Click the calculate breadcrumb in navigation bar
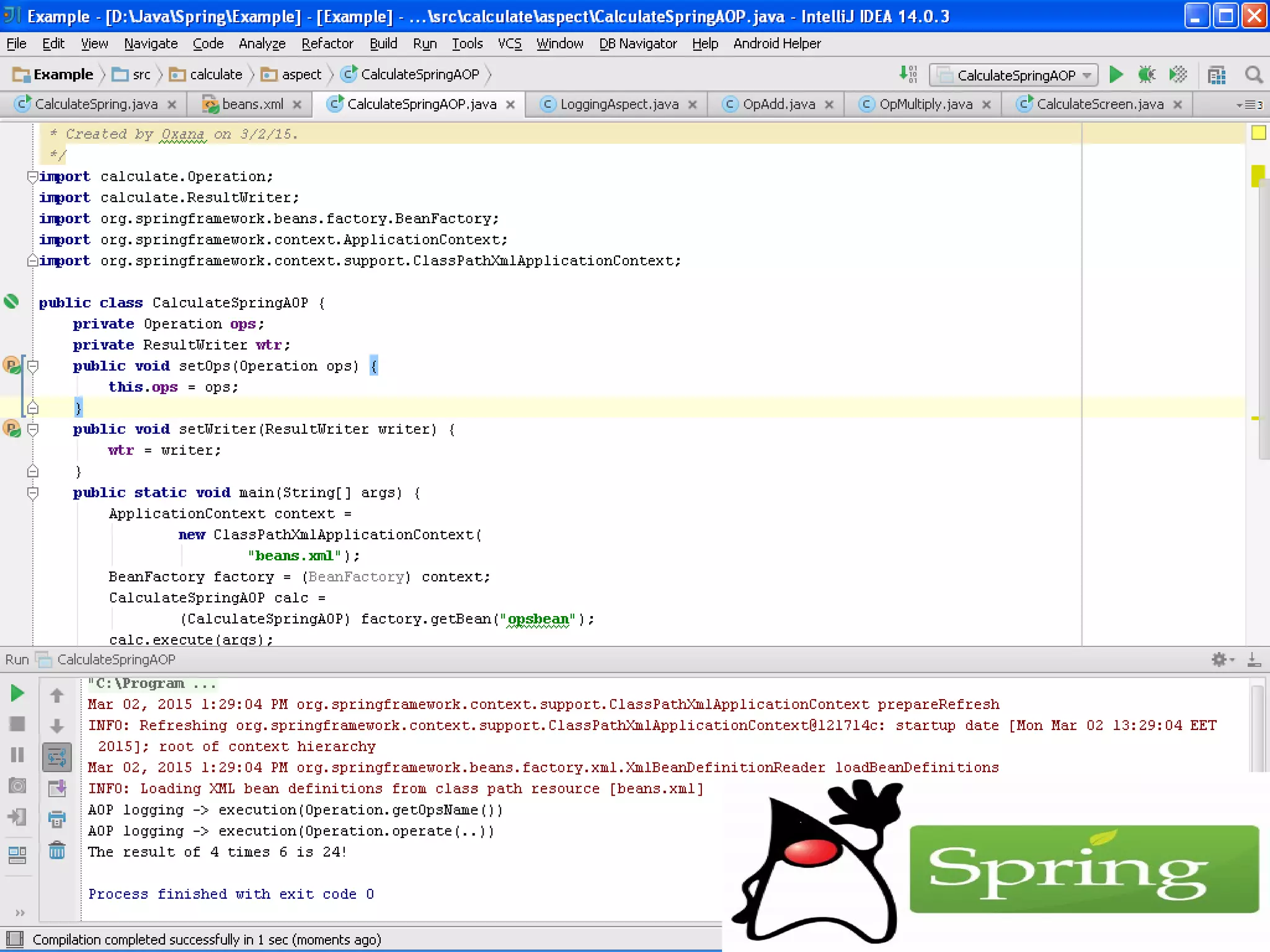1270x952 pixels. click(215, 74)
